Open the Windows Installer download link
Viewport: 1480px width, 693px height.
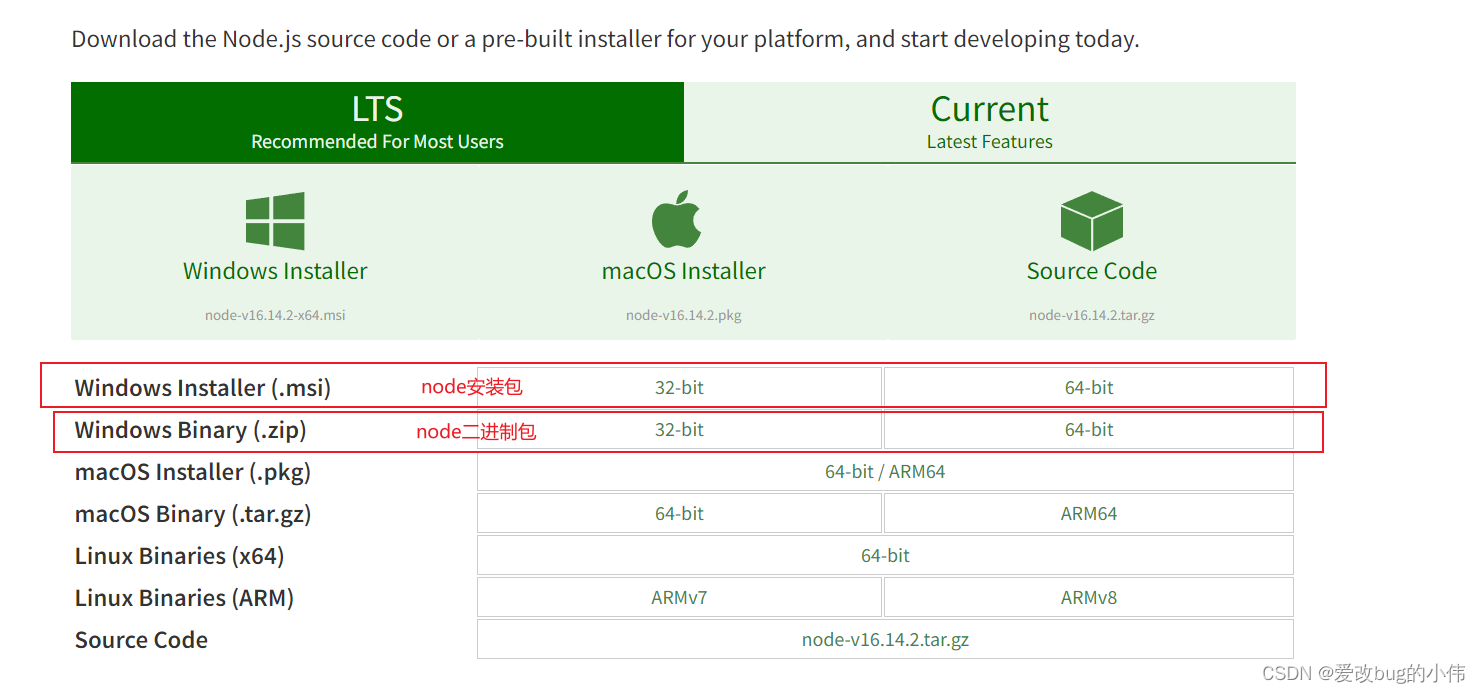[x=275, y=271]
